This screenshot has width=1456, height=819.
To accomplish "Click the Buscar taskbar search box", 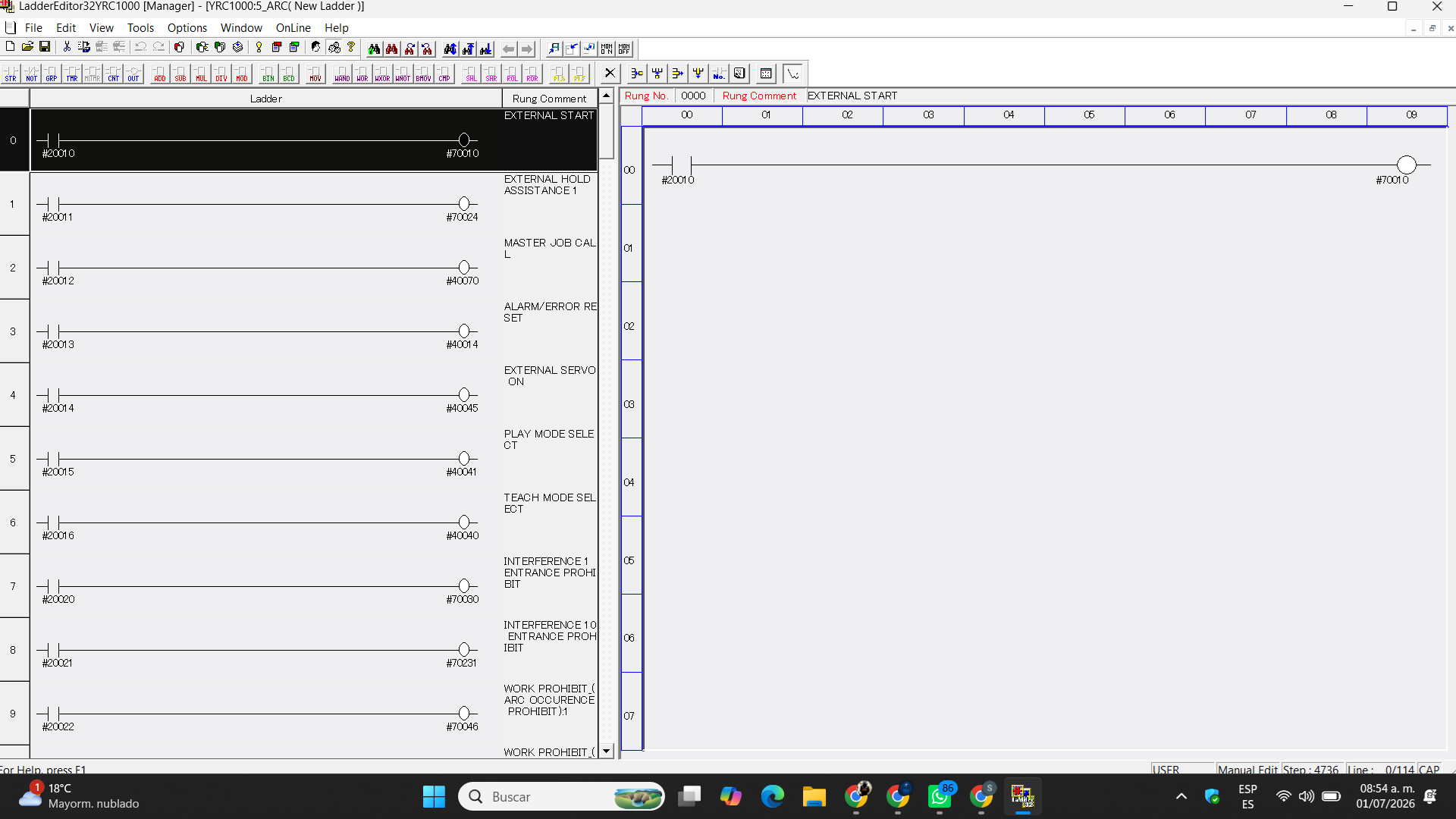I will tap(561, 796).
